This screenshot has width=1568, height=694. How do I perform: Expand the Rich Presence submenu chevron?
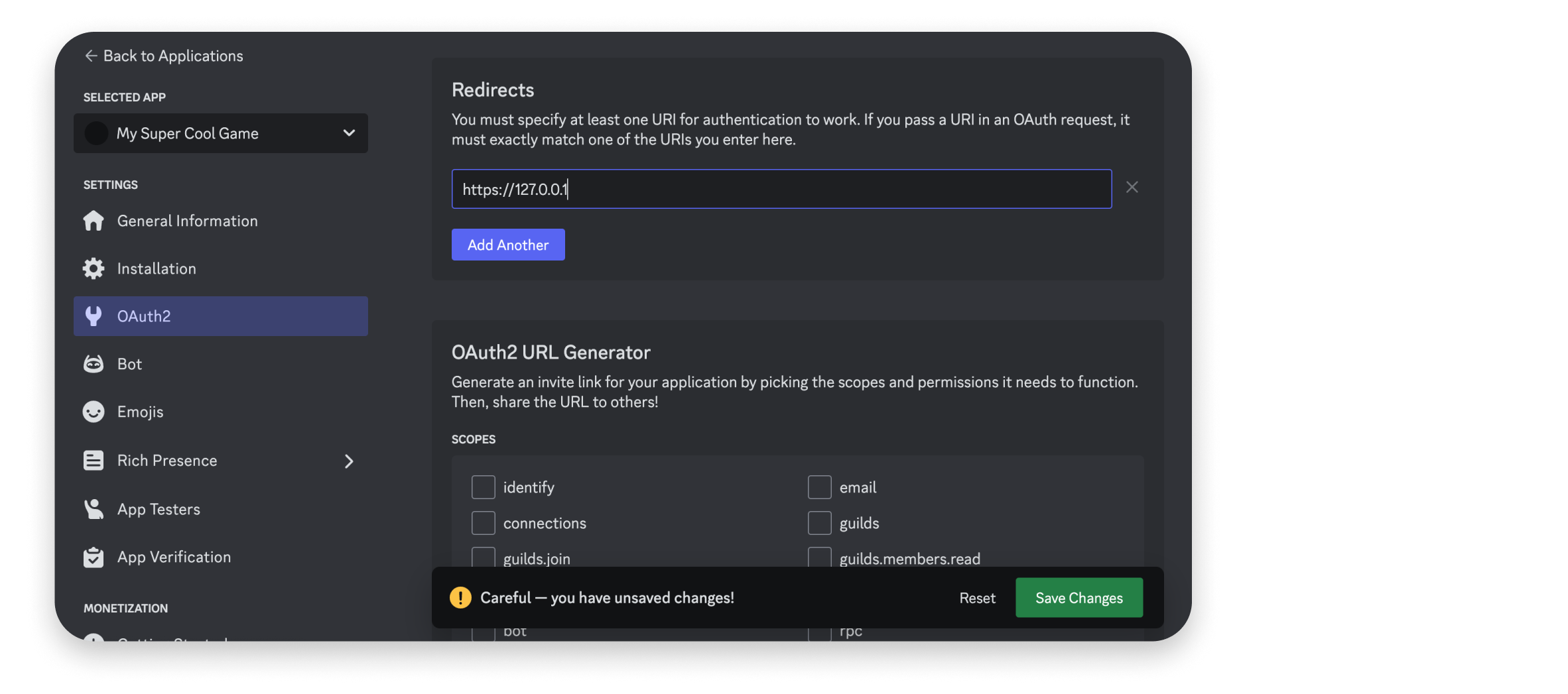(x=349, y=461)
